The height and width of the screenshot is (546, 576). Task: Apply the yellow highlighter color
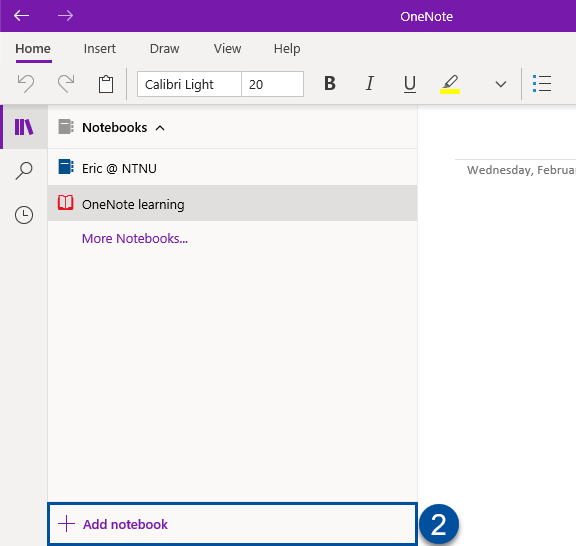coord(450,84)
